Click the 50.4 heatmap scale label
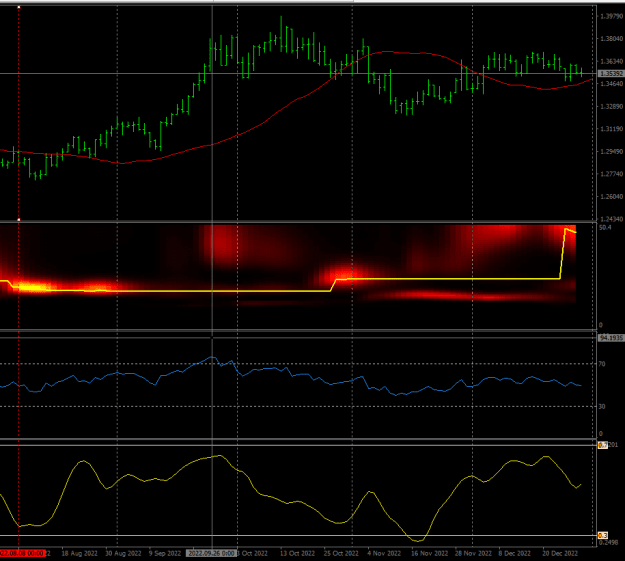The image size is (625, 561). [x=605, y=228]
